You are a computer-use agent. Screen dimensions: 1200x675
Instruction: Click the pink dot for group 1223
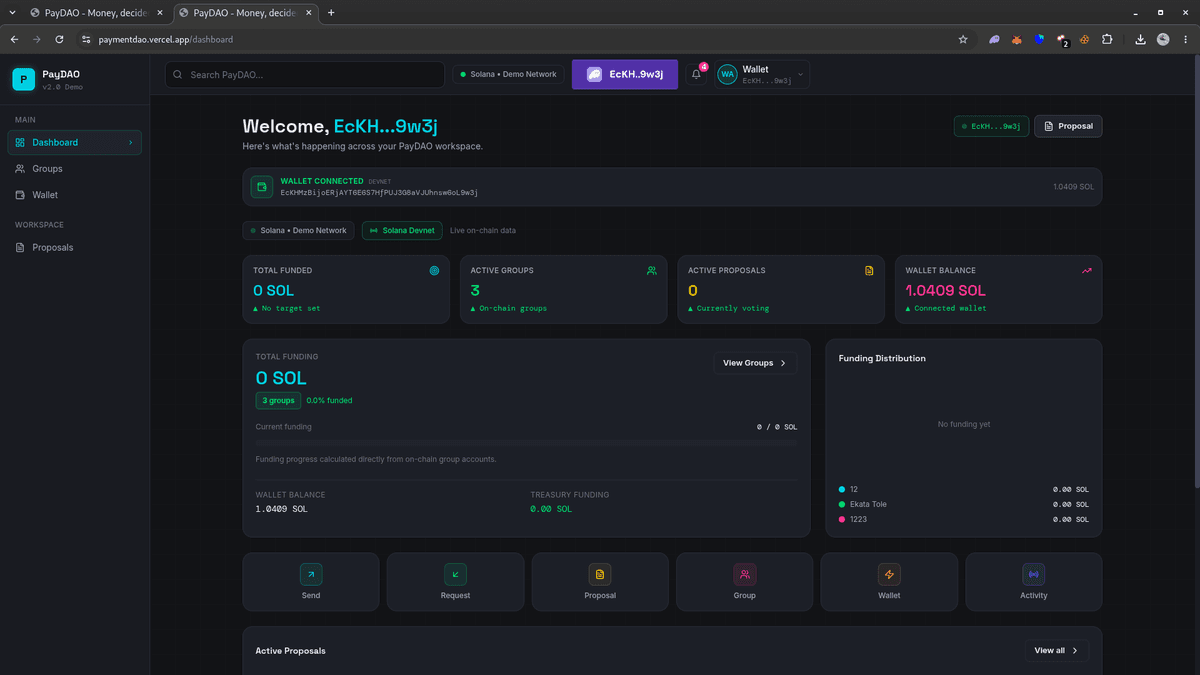tap(842, 519)
